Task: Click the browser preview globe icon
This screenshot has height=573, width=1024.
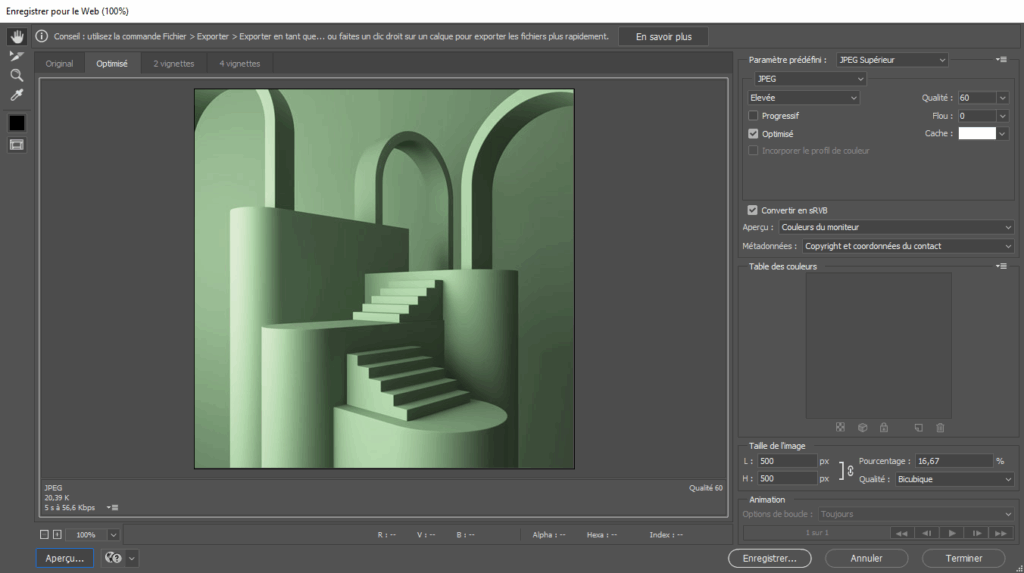Action: pyautogui.click(x=113, y=558)
